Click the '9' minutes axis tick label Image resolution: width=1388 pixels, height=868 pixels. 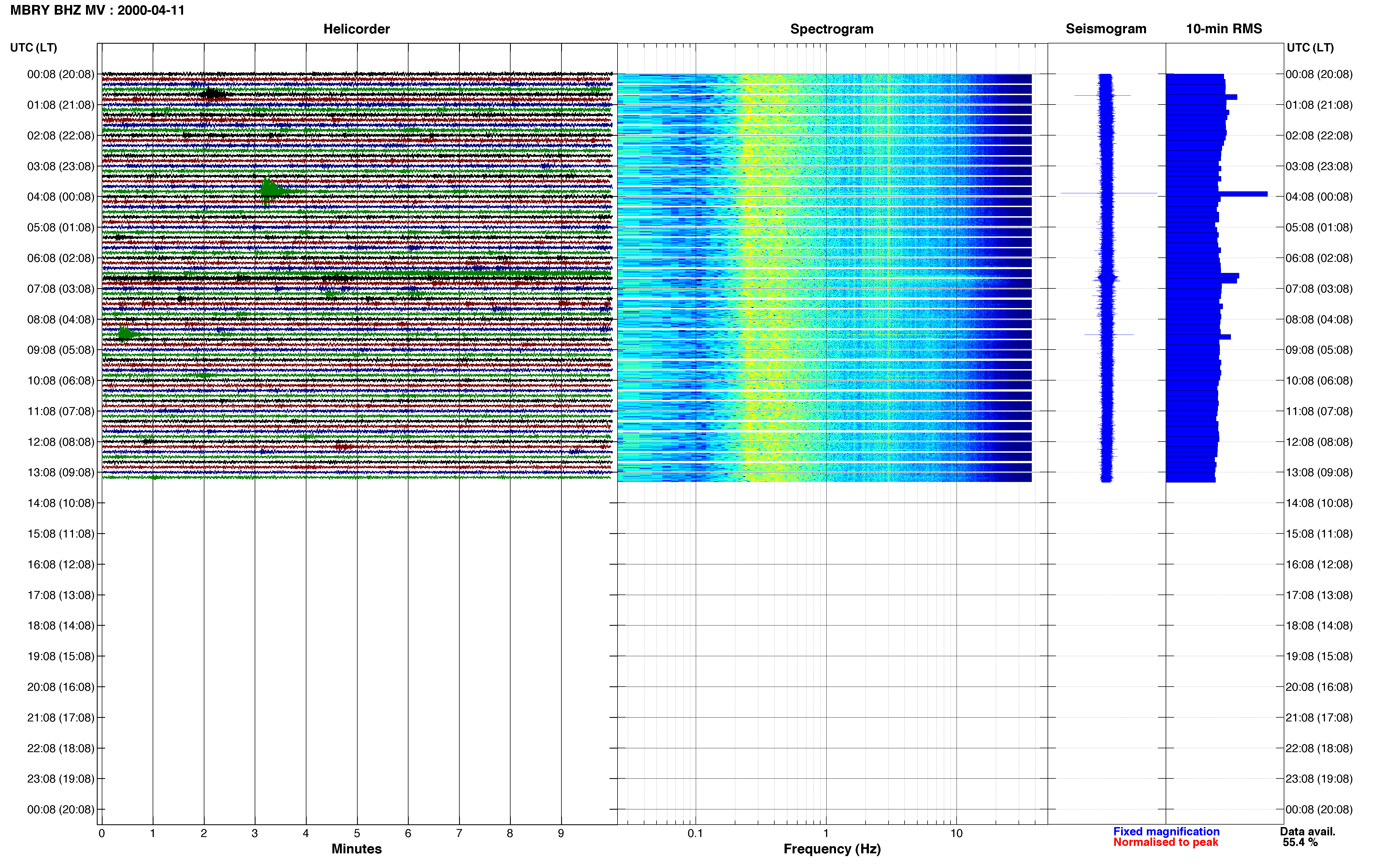[x=561, y=833]
